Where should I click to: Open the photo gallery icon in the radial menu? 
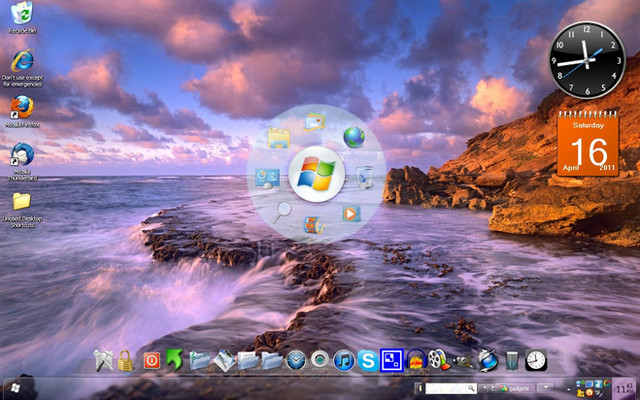315,122
